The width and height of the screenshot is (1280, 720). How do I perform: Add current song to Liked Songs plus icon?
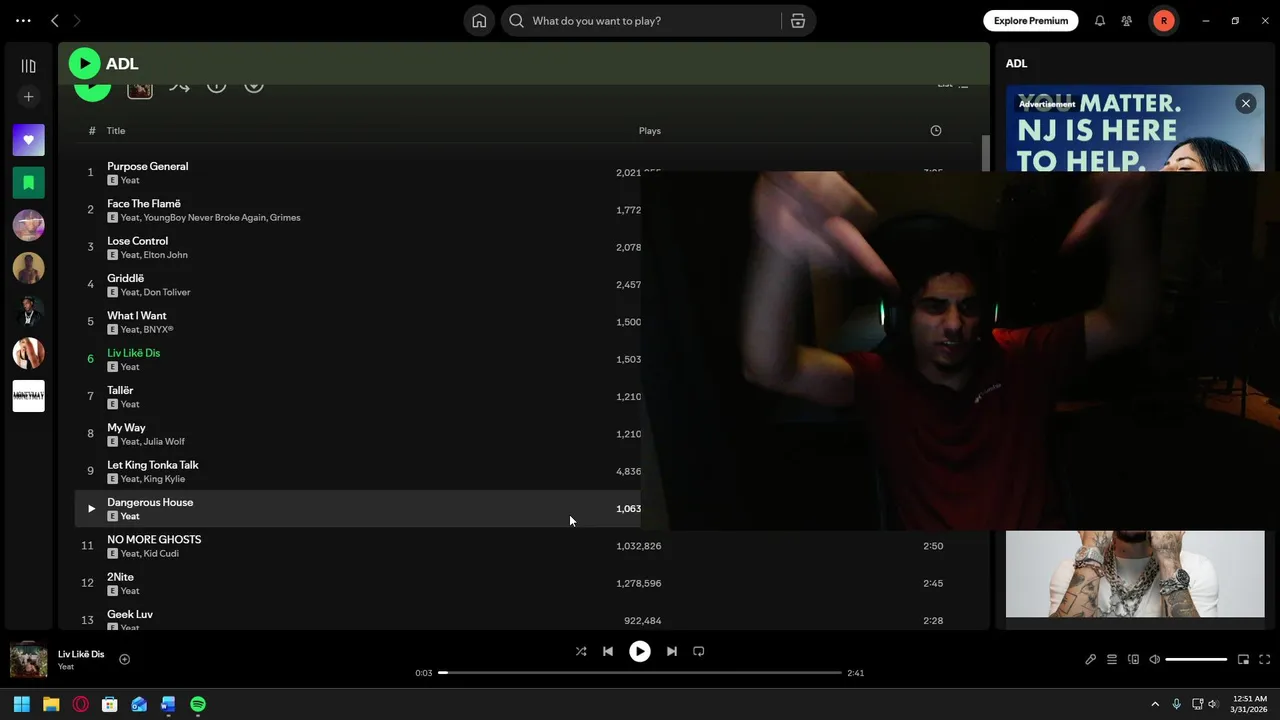[125, 659]
